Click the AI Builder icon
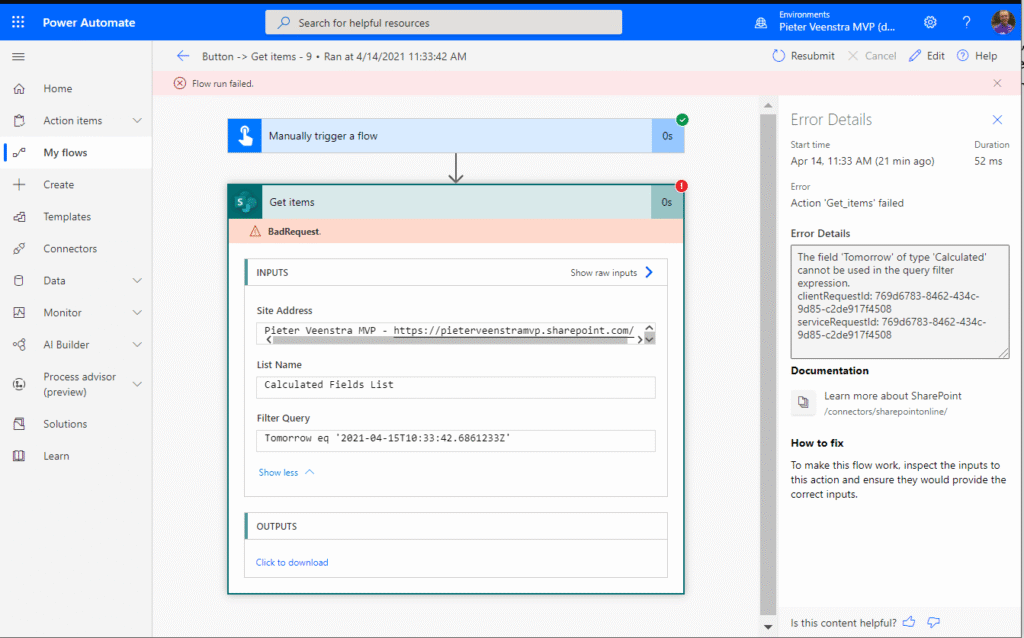Image resolution: width=1024 pixels, height=638 pixels. click(20, 344)
